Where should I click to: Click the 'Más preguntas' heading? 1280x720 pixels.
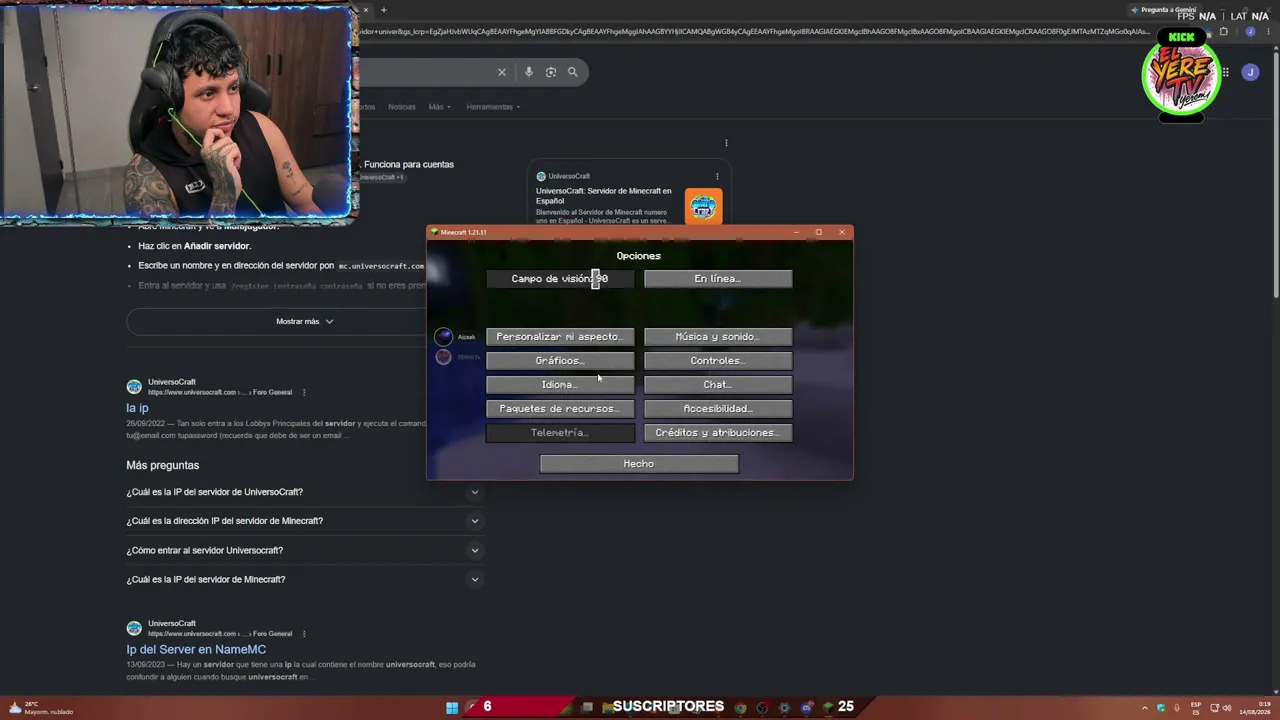click(163, 465)
